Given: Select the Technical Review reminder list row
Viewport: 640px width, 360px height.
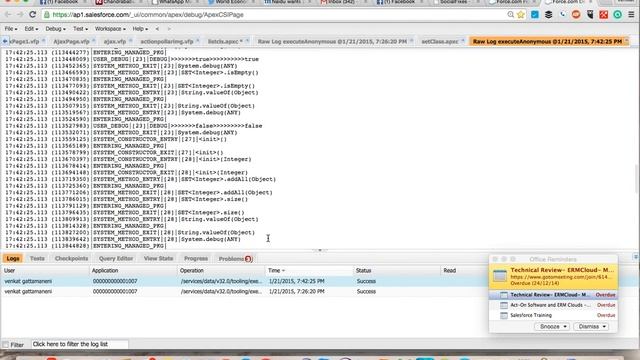Looking at the screenshot, I should 553,295.
